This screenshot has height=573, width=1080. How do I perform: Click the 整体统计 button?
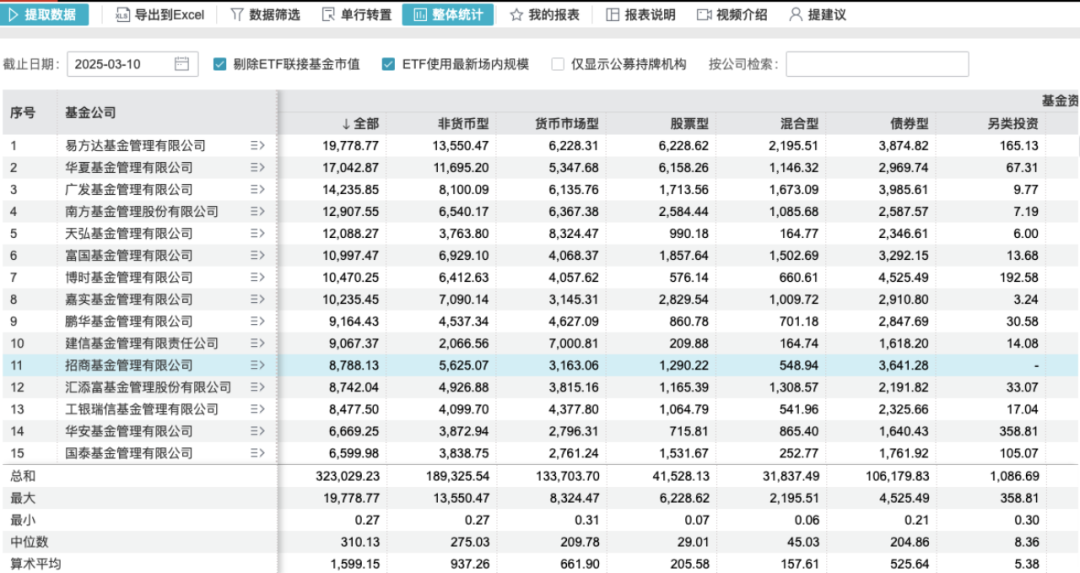pyautogui.click(x=448, y=15)
